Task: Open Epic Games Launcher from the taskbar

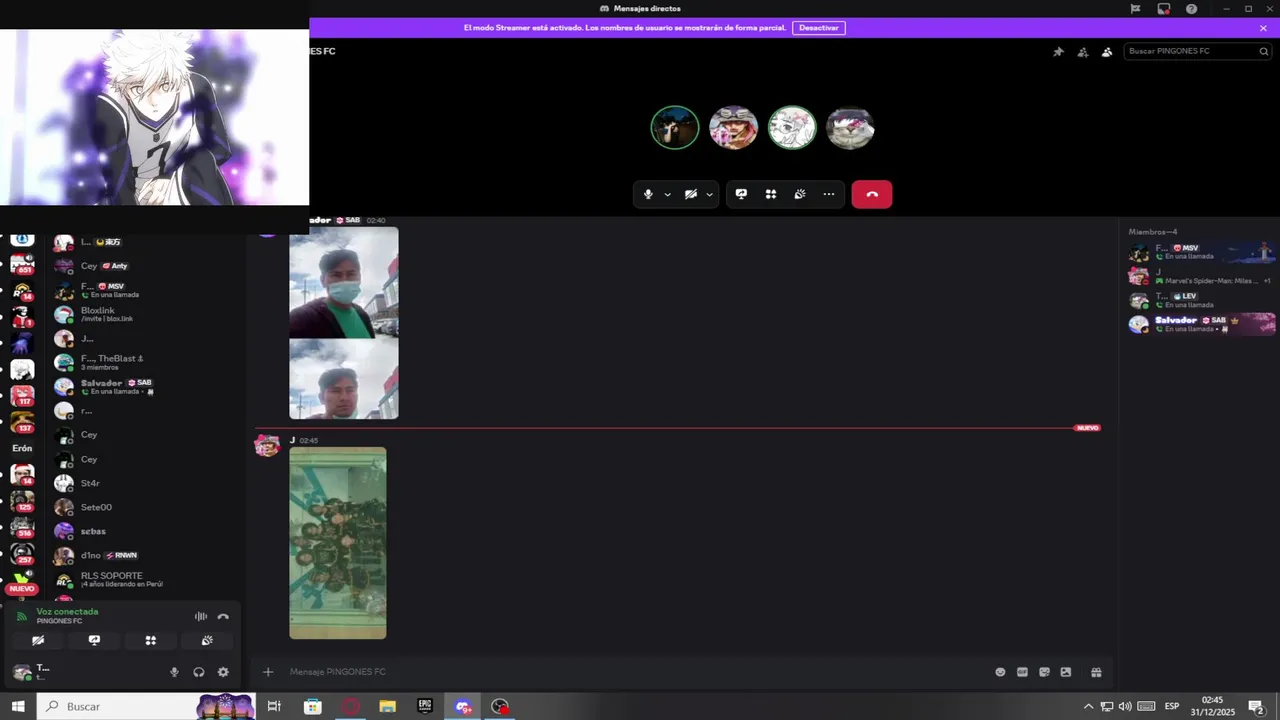Action: tap(425, 706)
